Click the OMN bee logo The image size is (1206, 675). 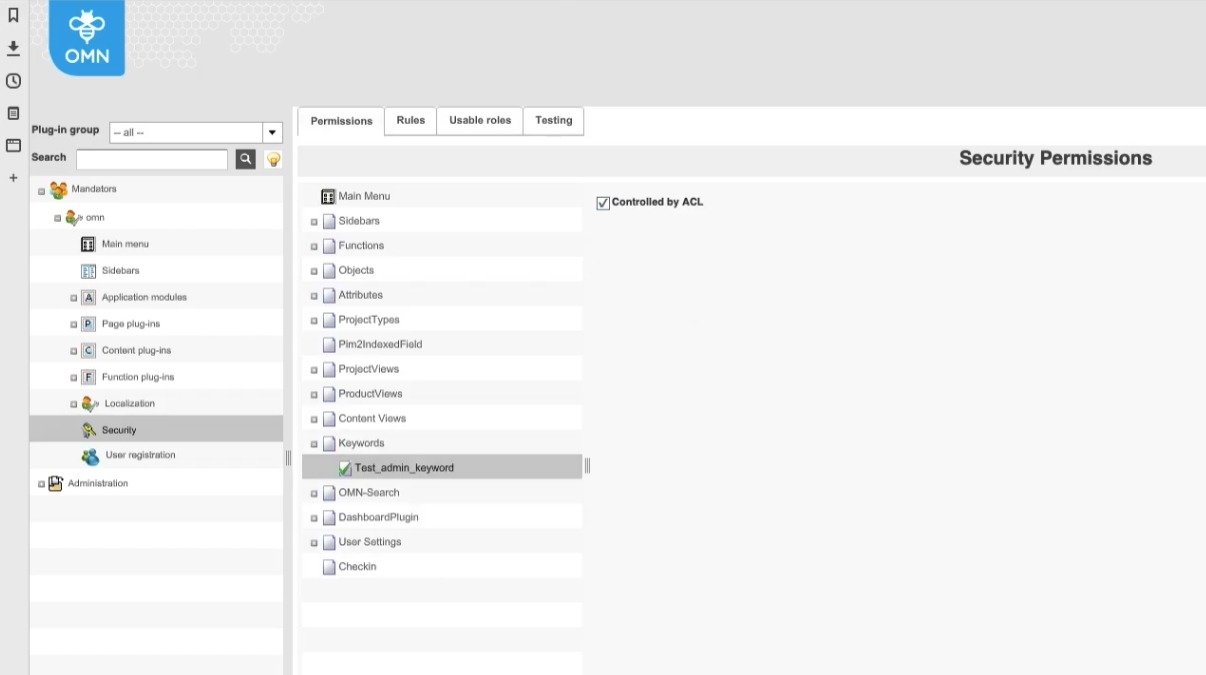[87, 37]
